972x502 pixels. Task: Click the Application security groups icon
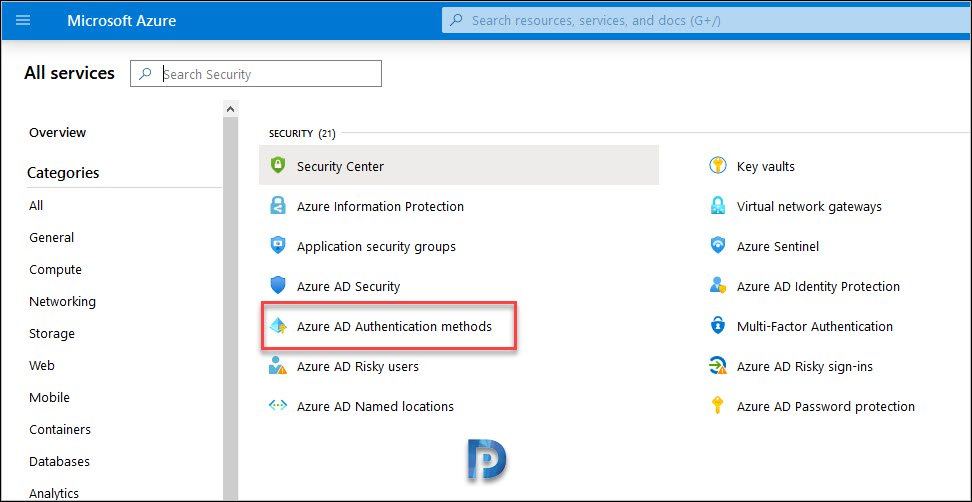278,245
